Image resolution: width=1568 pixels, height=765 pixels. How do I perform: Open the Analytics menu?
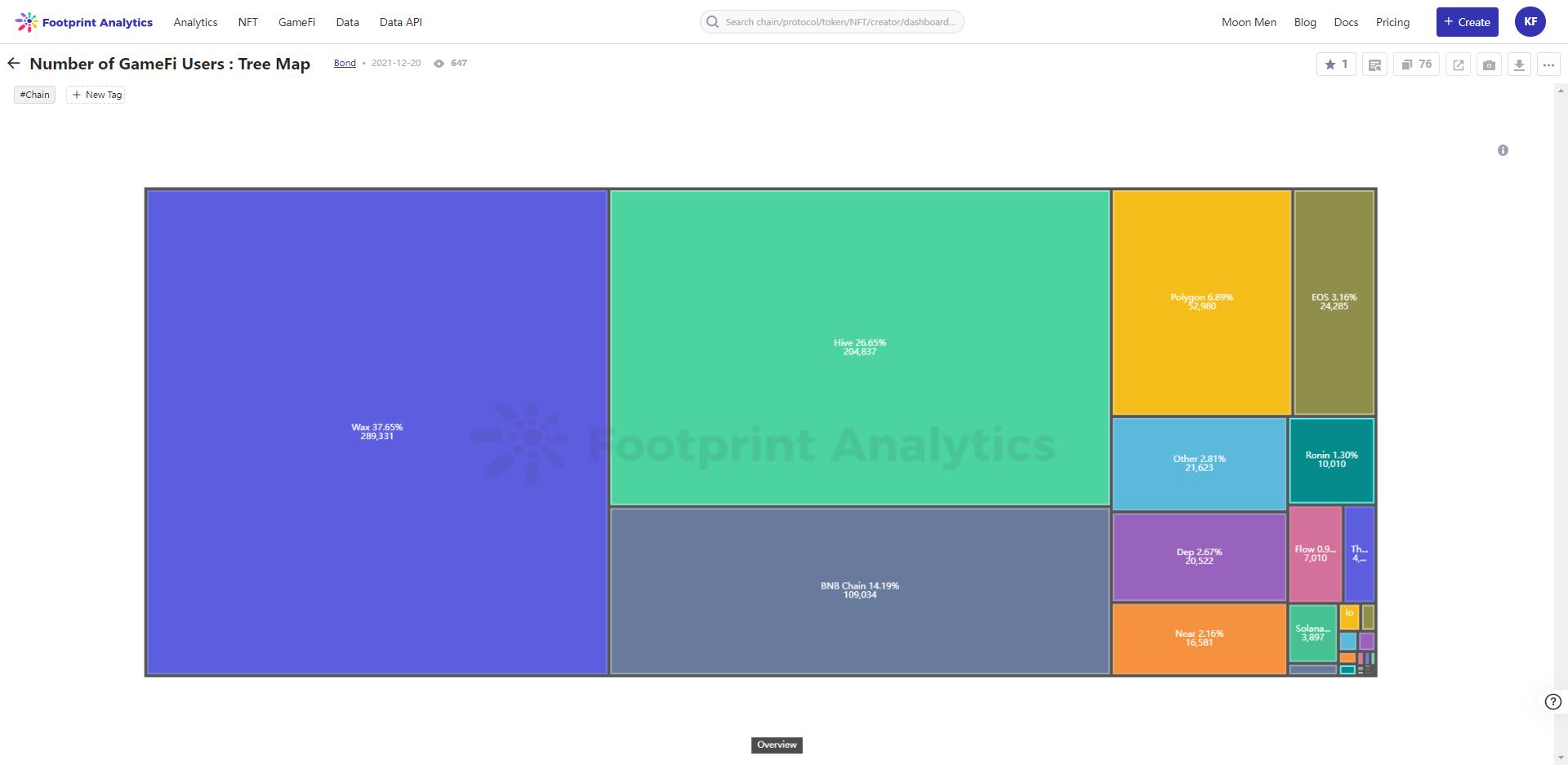pyautogui.click(x=195, y=22)
